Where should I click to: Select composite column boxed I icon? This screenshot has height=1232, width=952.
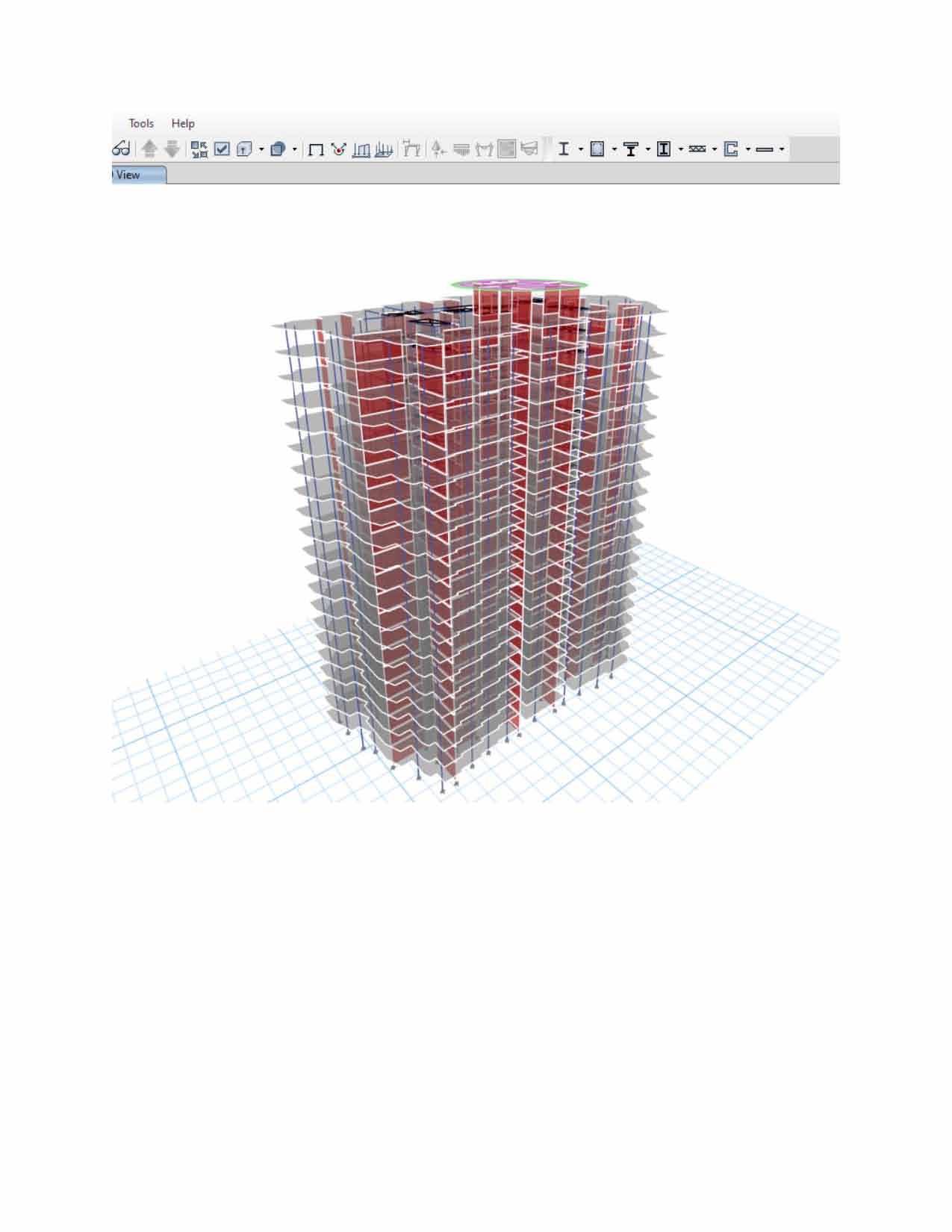pos(664,149)
